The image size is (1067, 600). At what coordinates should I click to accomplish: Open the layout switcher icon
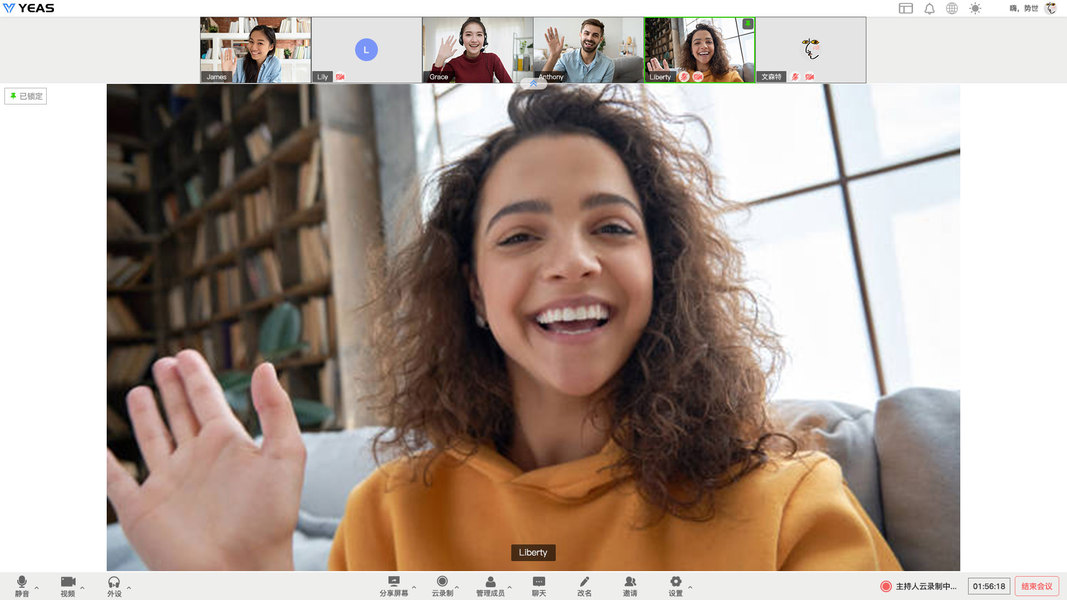click(x=906, y=8)
